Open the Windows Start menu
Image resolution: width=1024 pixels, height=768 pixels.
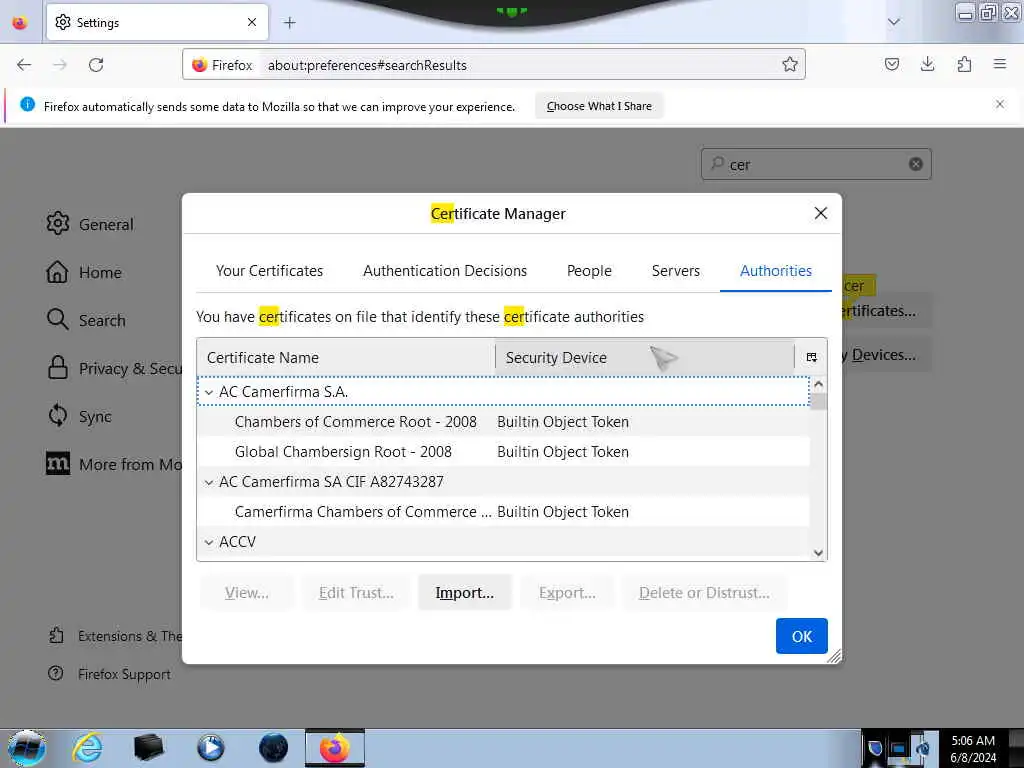26,748
